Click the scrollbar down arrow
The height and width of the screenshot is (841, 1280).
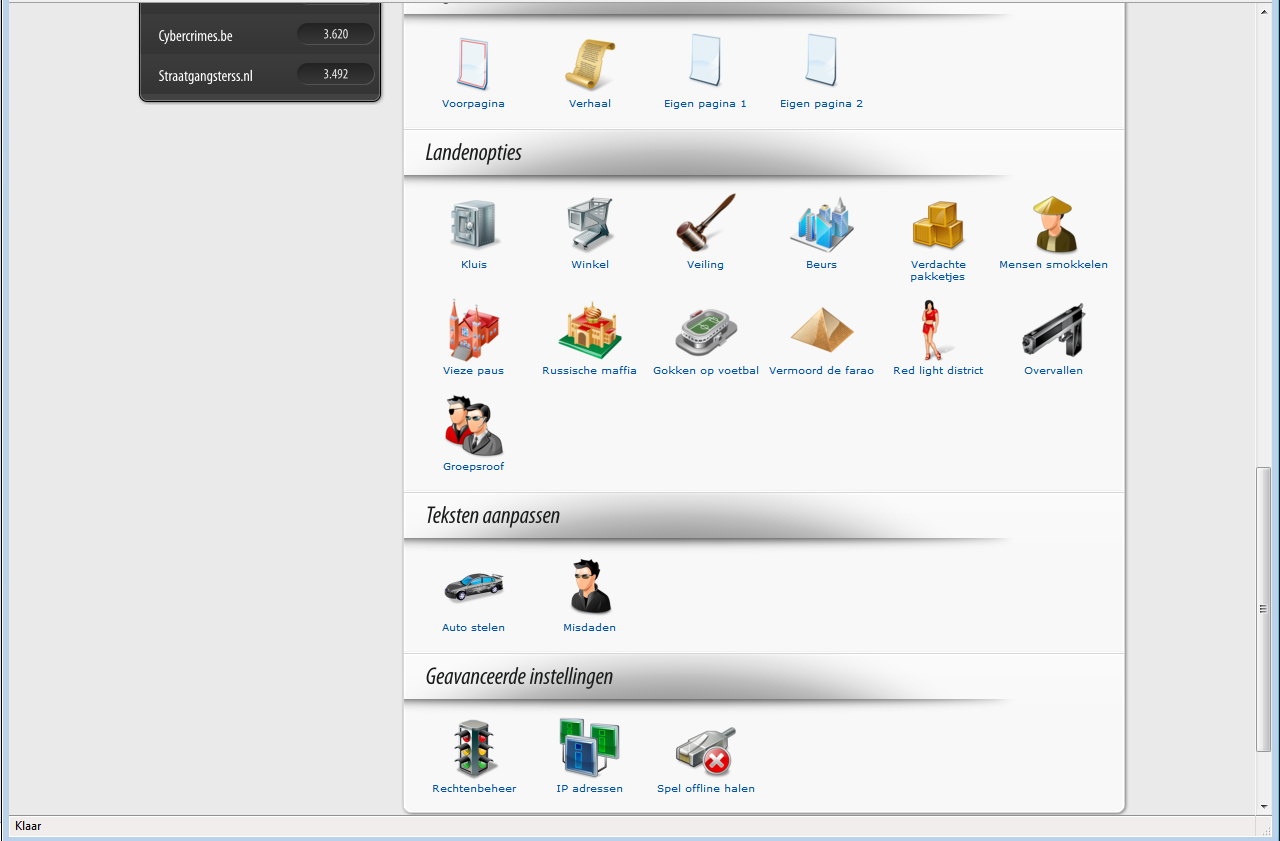point(1264,806)
